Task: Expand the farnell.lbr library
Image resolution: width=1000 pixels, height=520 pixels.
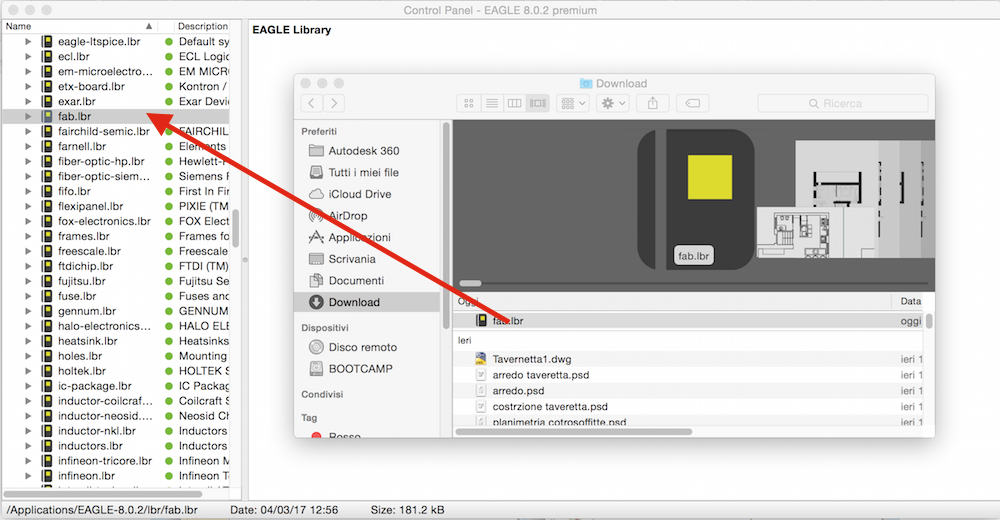Action: pos(28,146)
